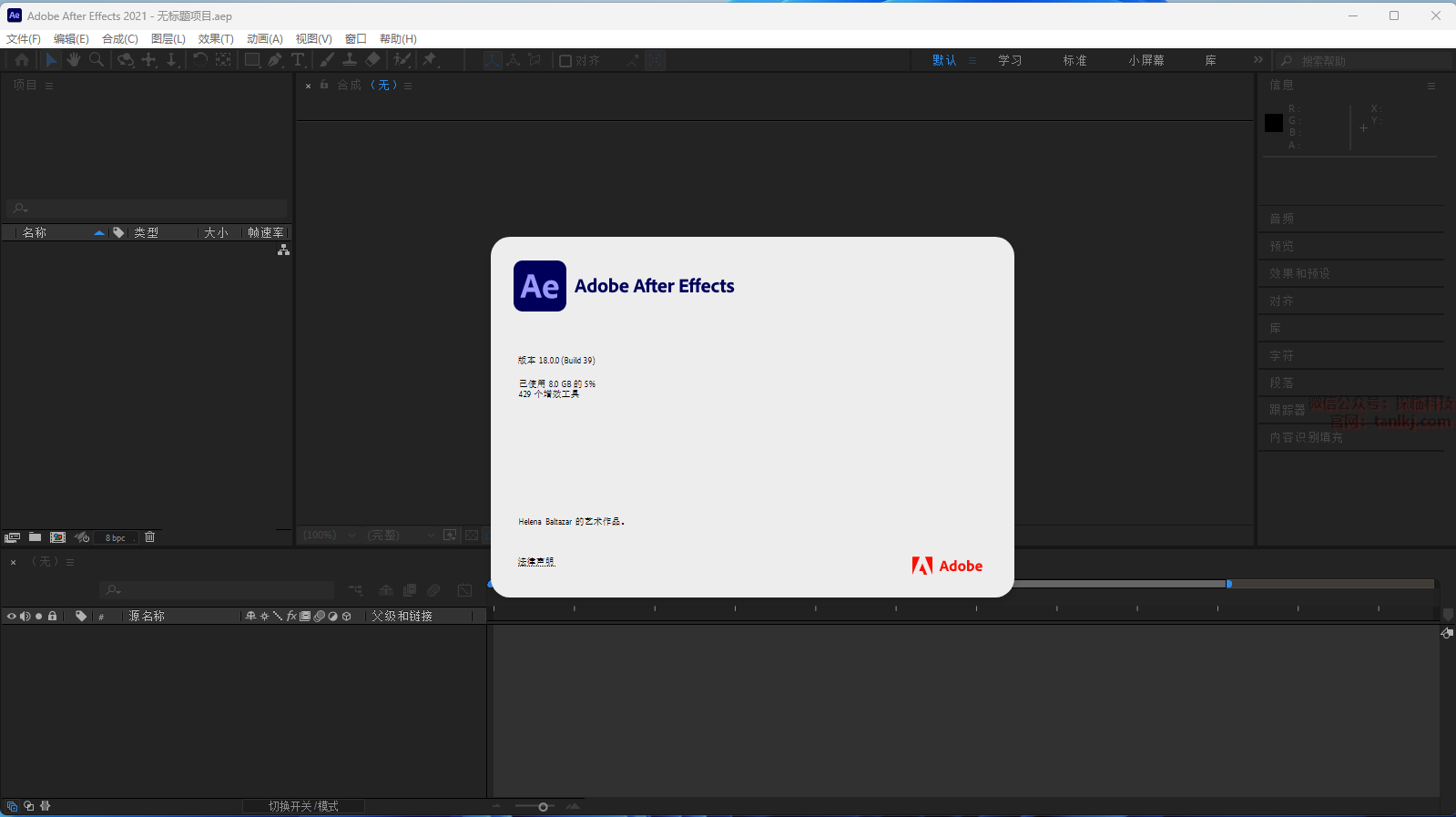Select the Clone Stamp tool

350,60
